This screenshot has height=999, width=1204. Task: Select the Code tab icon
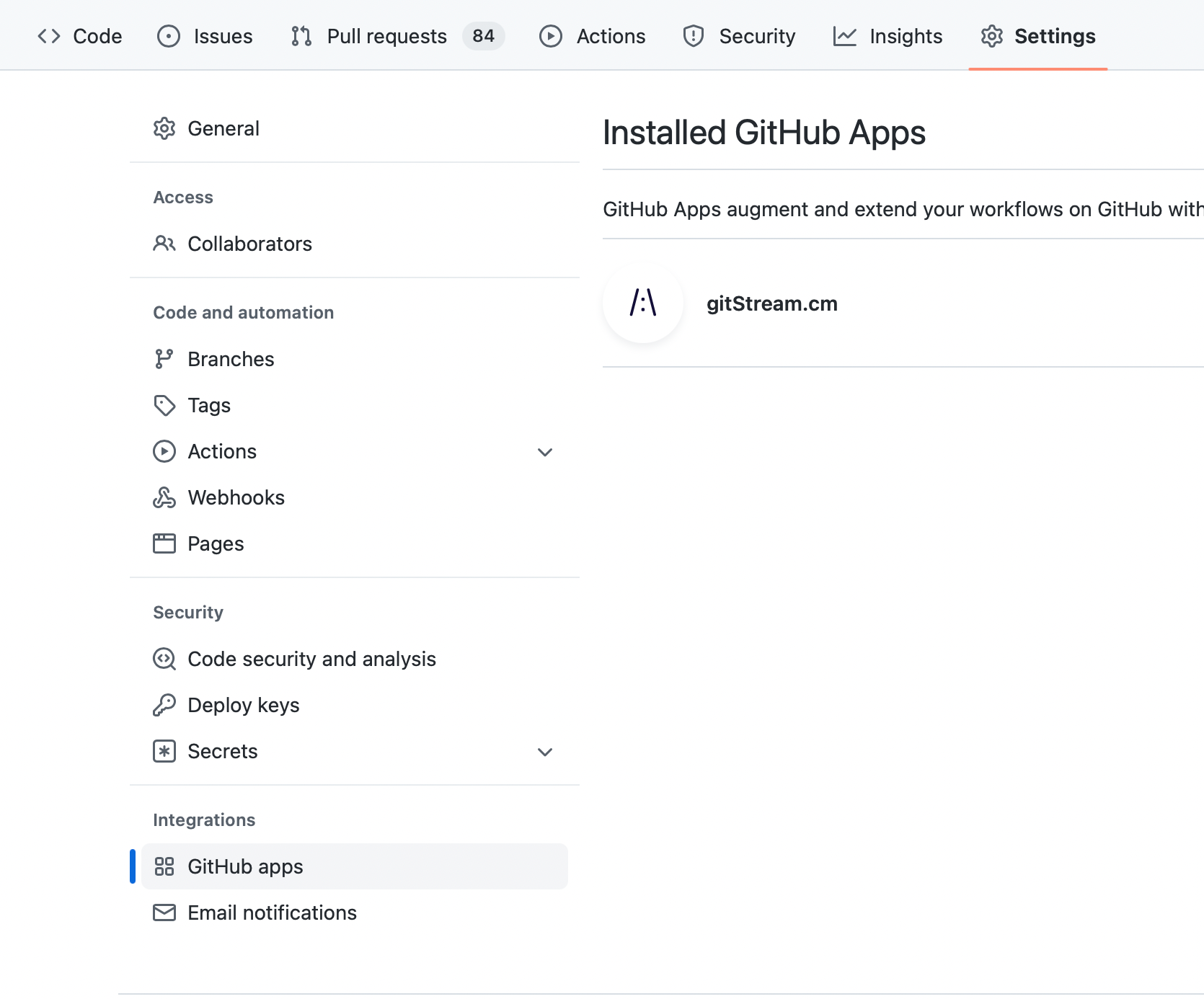pos(49,35)
